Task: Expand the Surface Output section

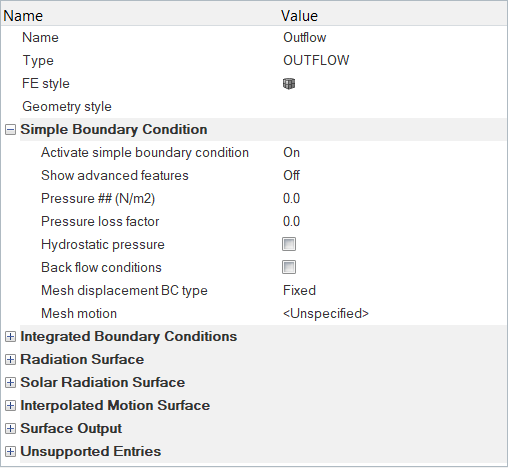Action: click(x=10, y=429)
